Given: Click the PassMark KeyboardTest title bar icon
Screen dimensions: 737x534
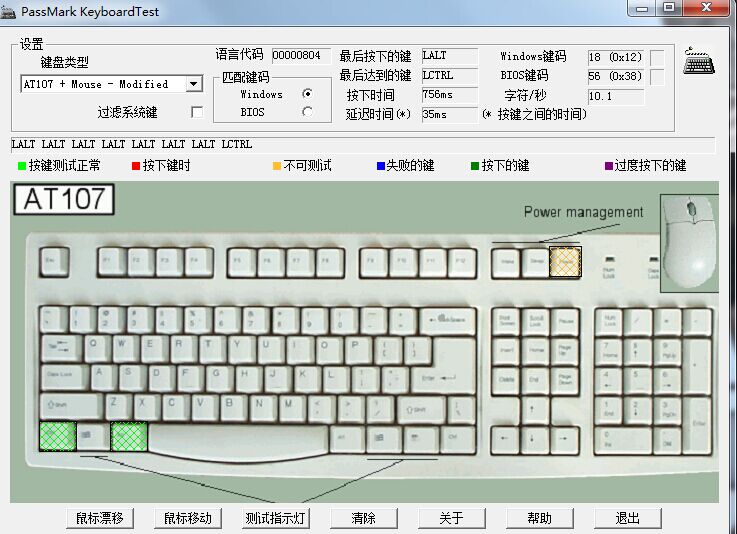Looking at the screenshot, I should pos(8,12).
